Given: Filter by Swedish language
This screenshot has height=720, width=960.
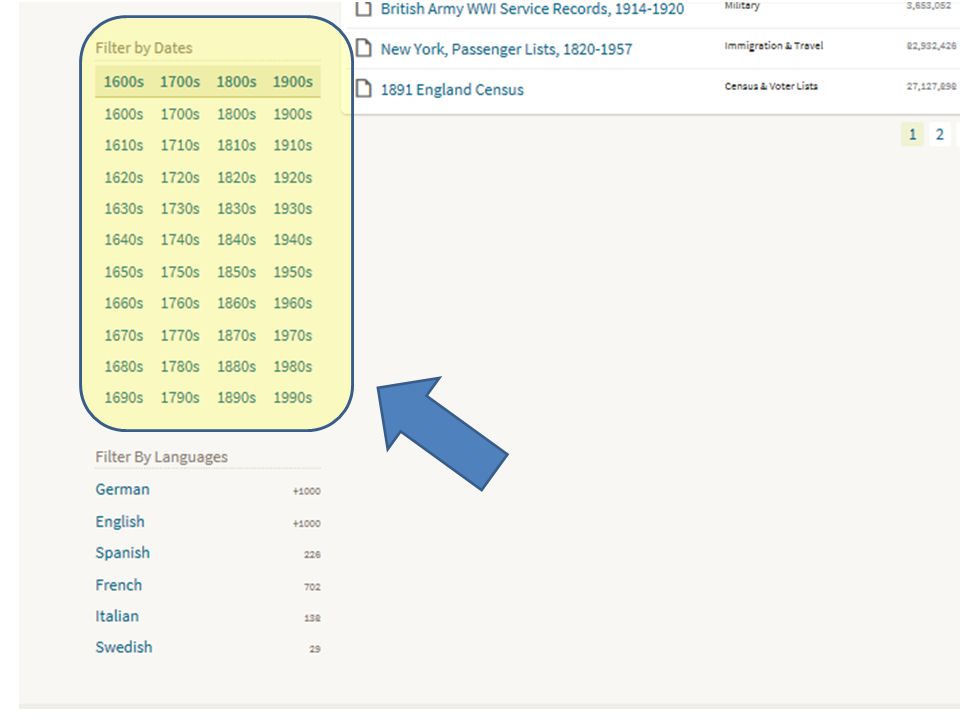Looking at the screenshot, I should (124, 647).
